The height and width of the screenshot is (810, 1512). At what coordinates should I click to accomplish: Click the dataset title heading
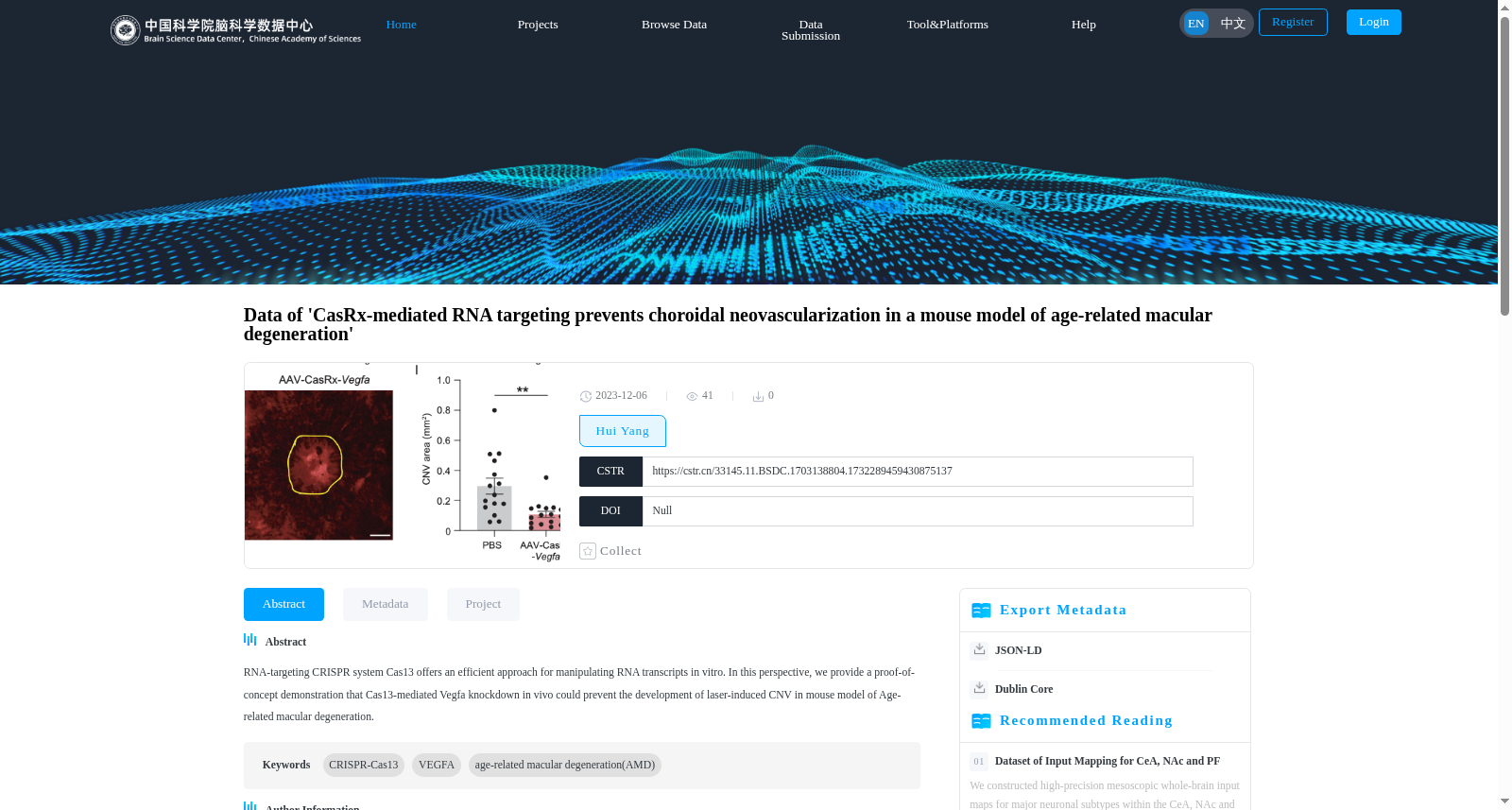tap(728, 324)
